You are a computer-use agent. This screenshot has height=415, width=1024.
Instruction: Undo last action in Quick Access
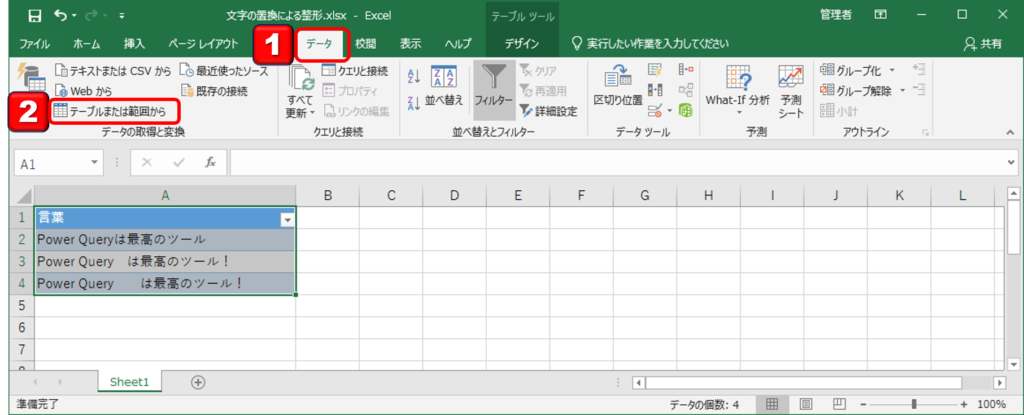click(x=58, y=15)
